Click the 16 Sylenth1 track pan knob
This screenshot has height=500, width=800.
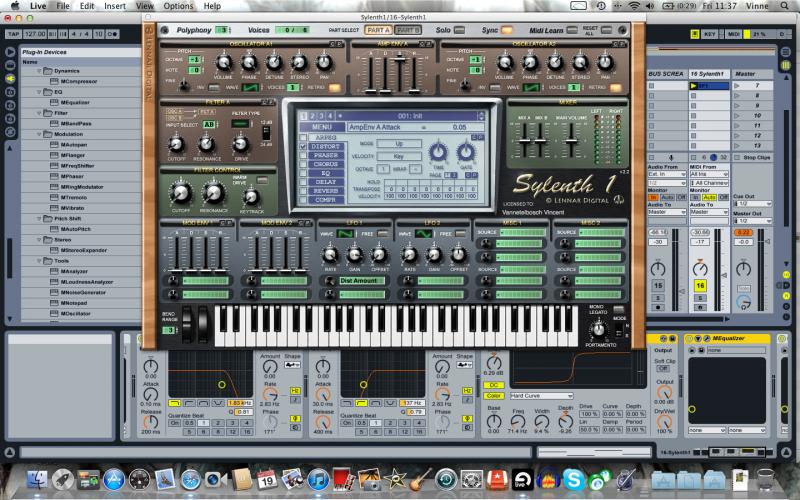tap(700, 268)
